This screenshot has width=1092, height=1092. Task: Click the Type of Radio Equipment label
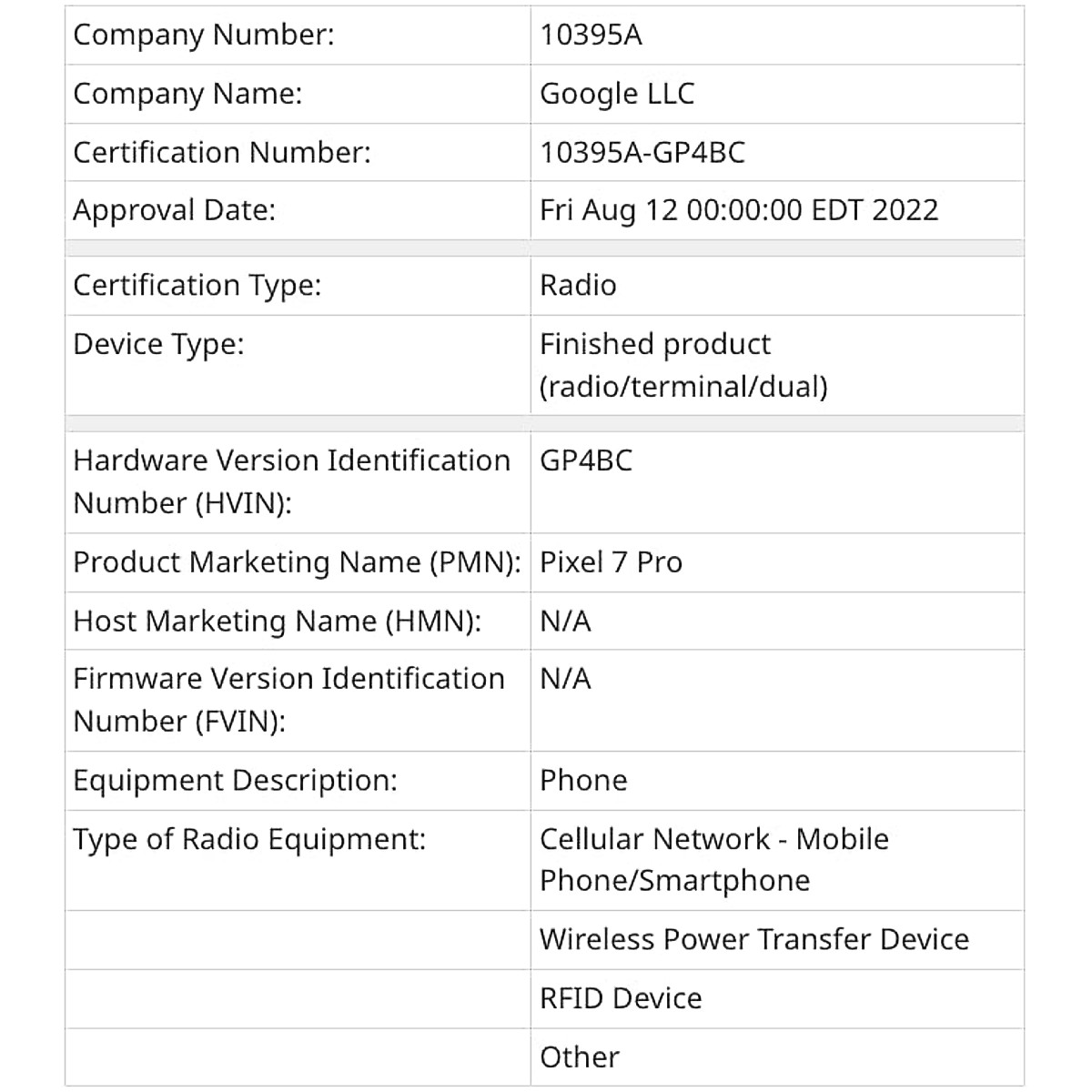(x=249, y=839)
